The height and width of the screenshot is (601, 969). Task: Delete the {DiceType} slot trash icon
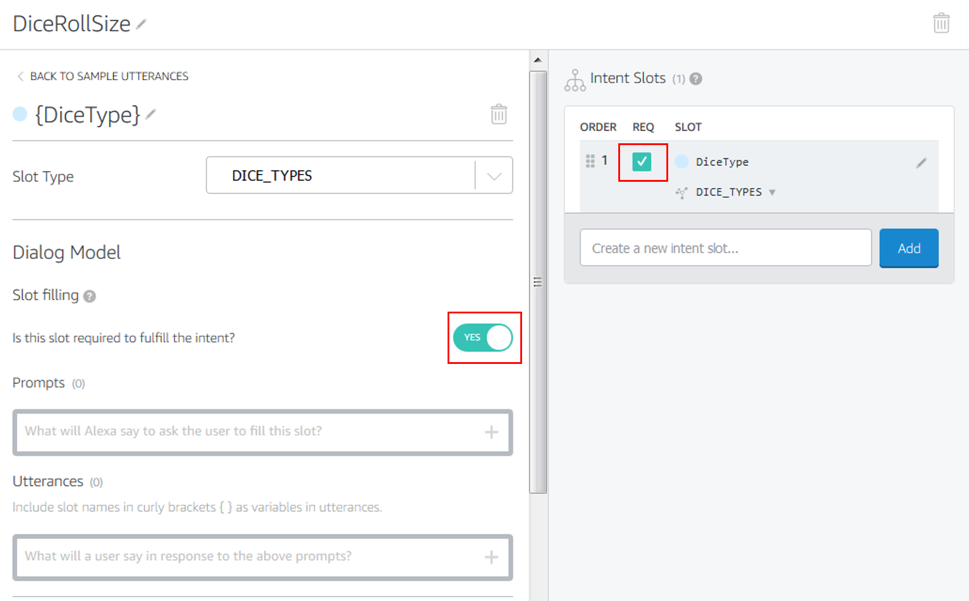pyautogui.click(x=498, y=114)
